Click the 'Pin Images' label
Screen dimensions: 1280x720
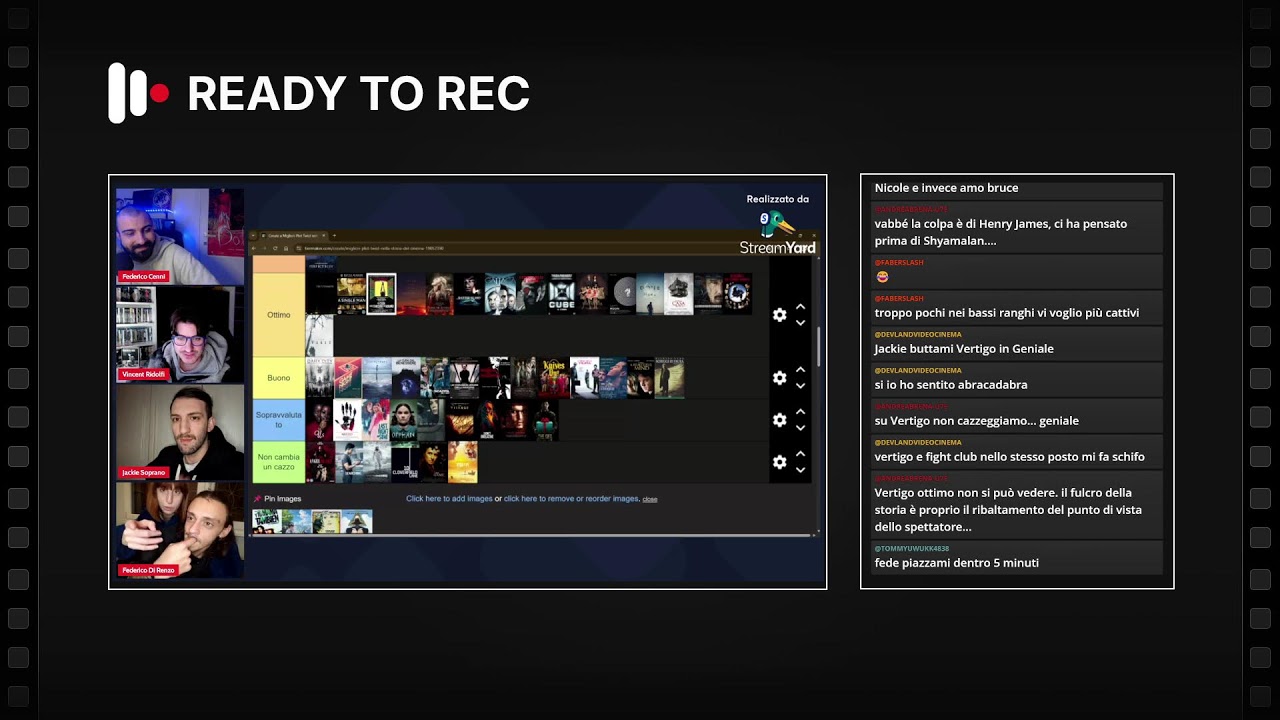point(282,498)
